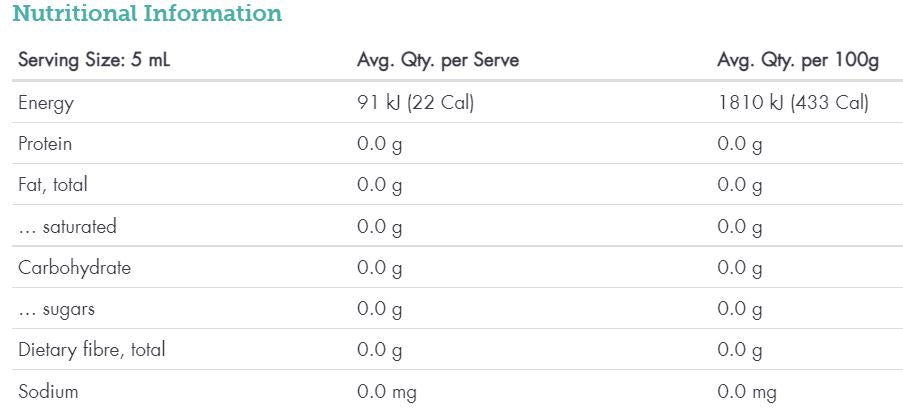Click the Carbohydrate row label

(x=74, y=268)
